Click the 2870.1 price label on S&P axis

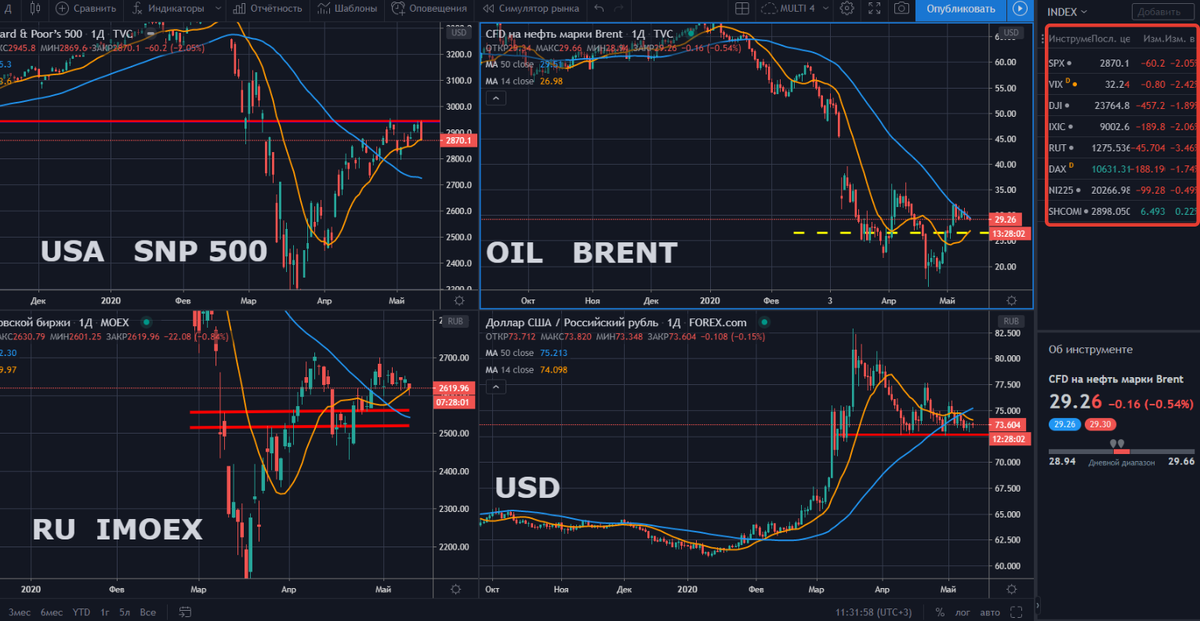click(457, 141)
